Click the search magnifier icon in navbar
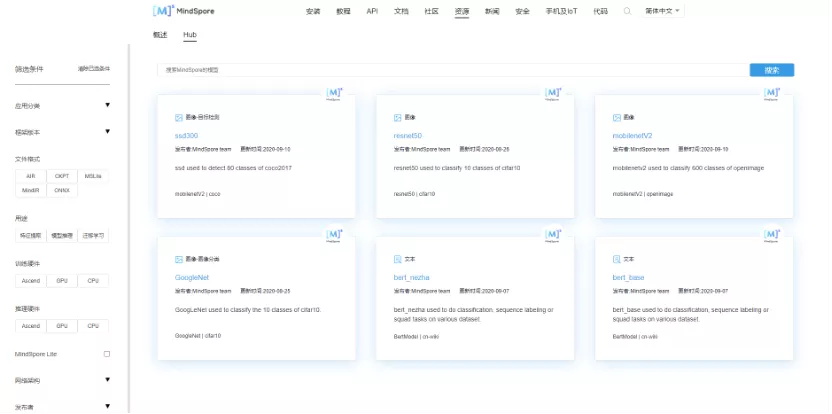The width and height of the screenshot is (832, 414). click(627, 11)
